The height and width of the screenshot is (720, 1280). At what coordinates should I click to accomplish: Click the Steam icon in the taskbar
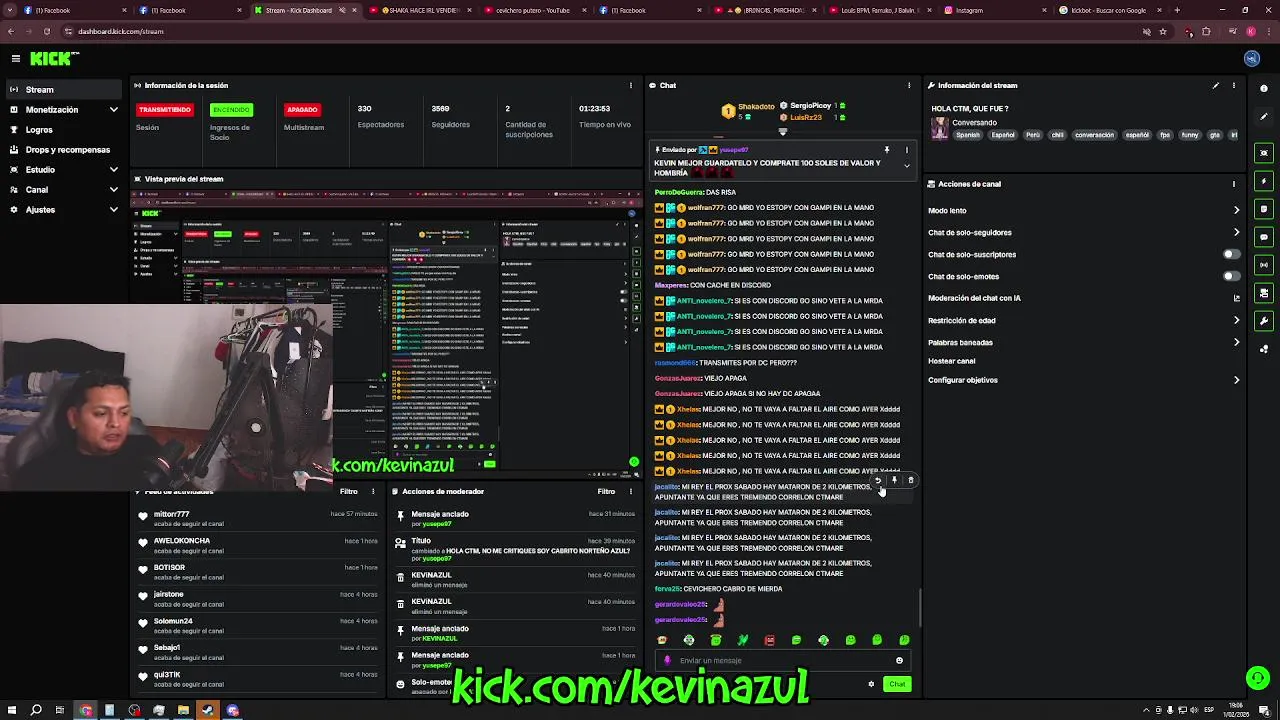click(x=208, y=710)
